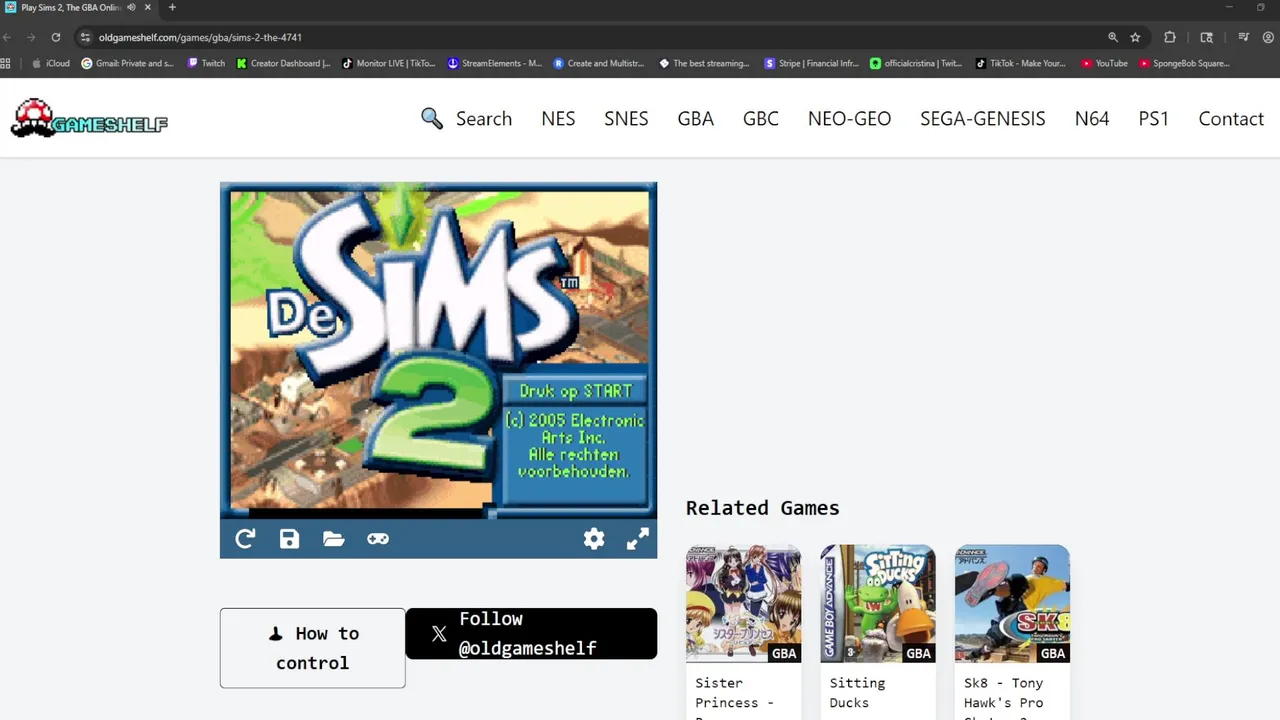
Task: Open the YouTube bookmark
Action: (1104, 63)
